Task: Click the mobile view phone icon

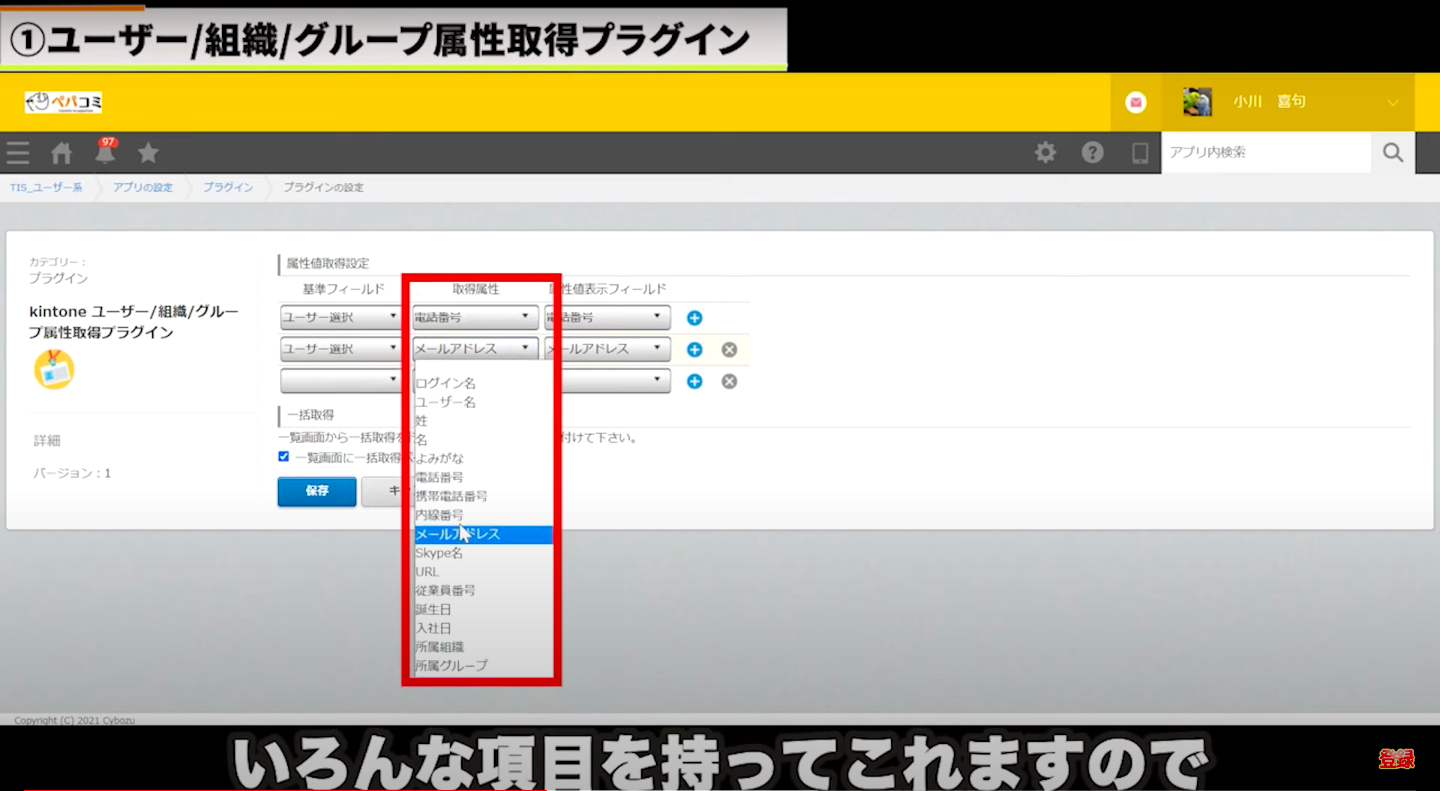Action: tap(1139, 153)
